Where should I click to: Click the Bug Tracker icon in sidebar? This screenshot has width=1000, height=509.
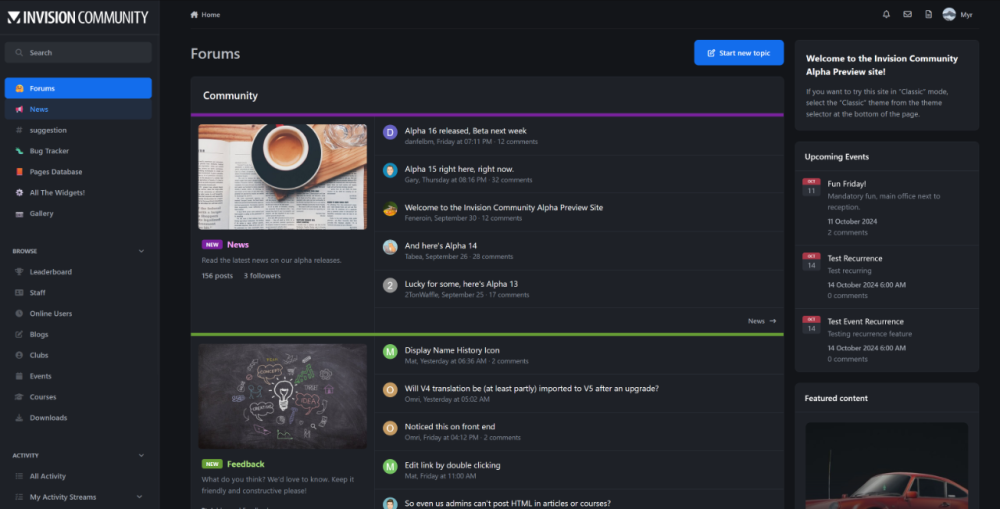tap(19, 151)
